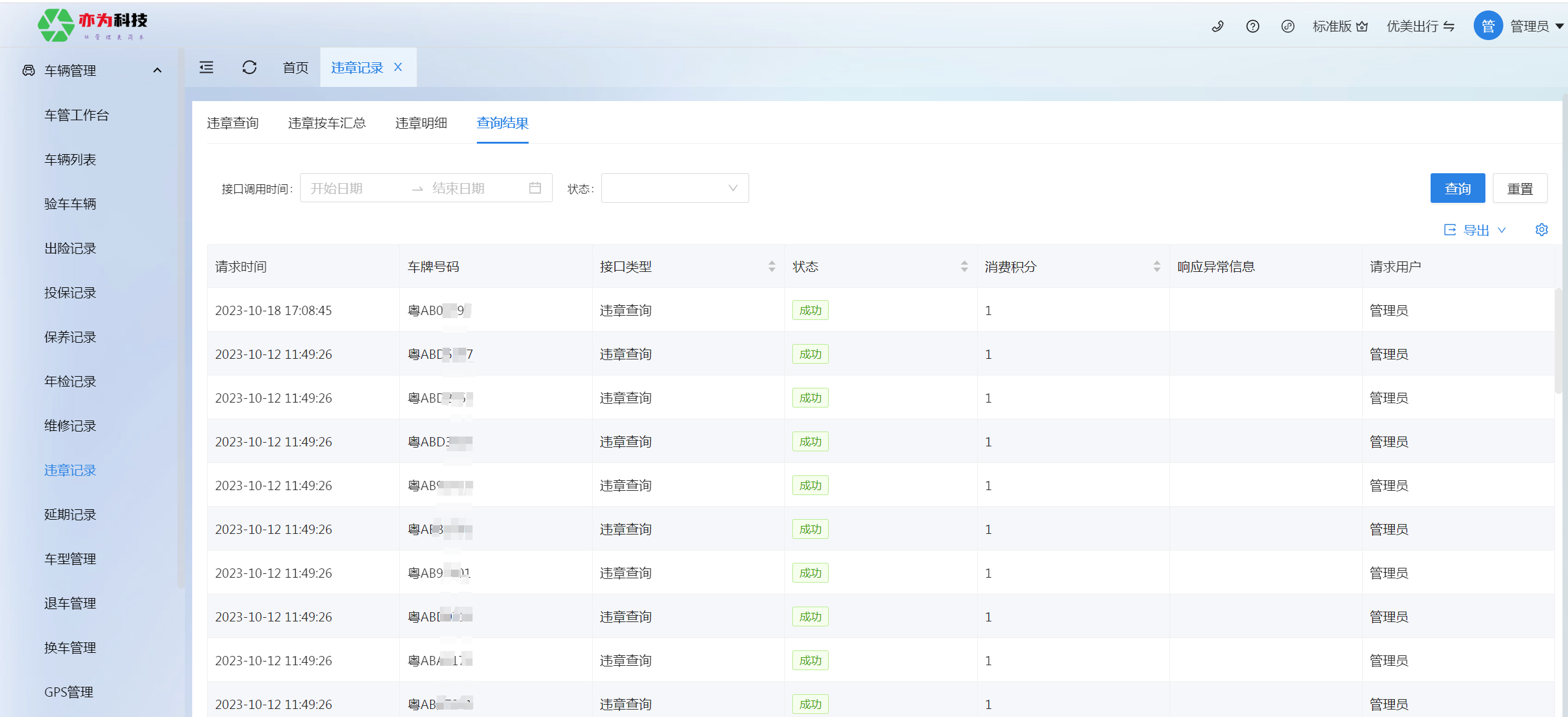Open 年检记录 in sidebar menu
The height and width of the screenshot is (717, 1568).
[x=70, y=382]
